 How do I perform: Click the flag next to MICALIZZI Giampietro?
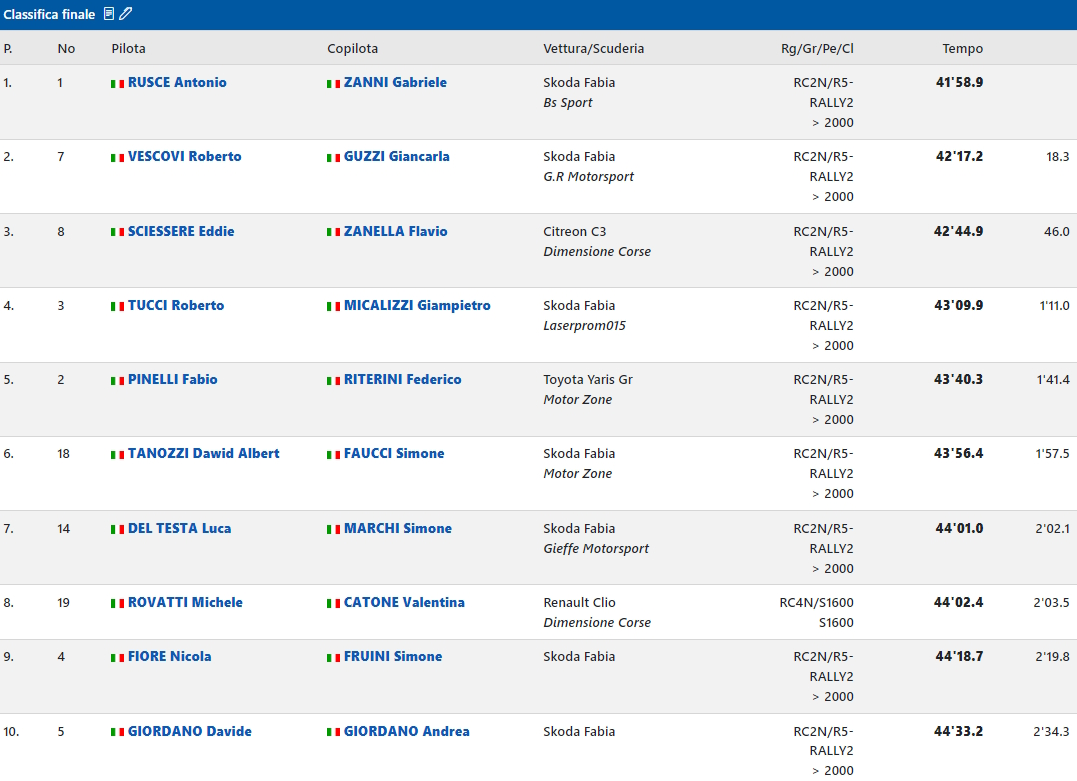pos(333,306)
